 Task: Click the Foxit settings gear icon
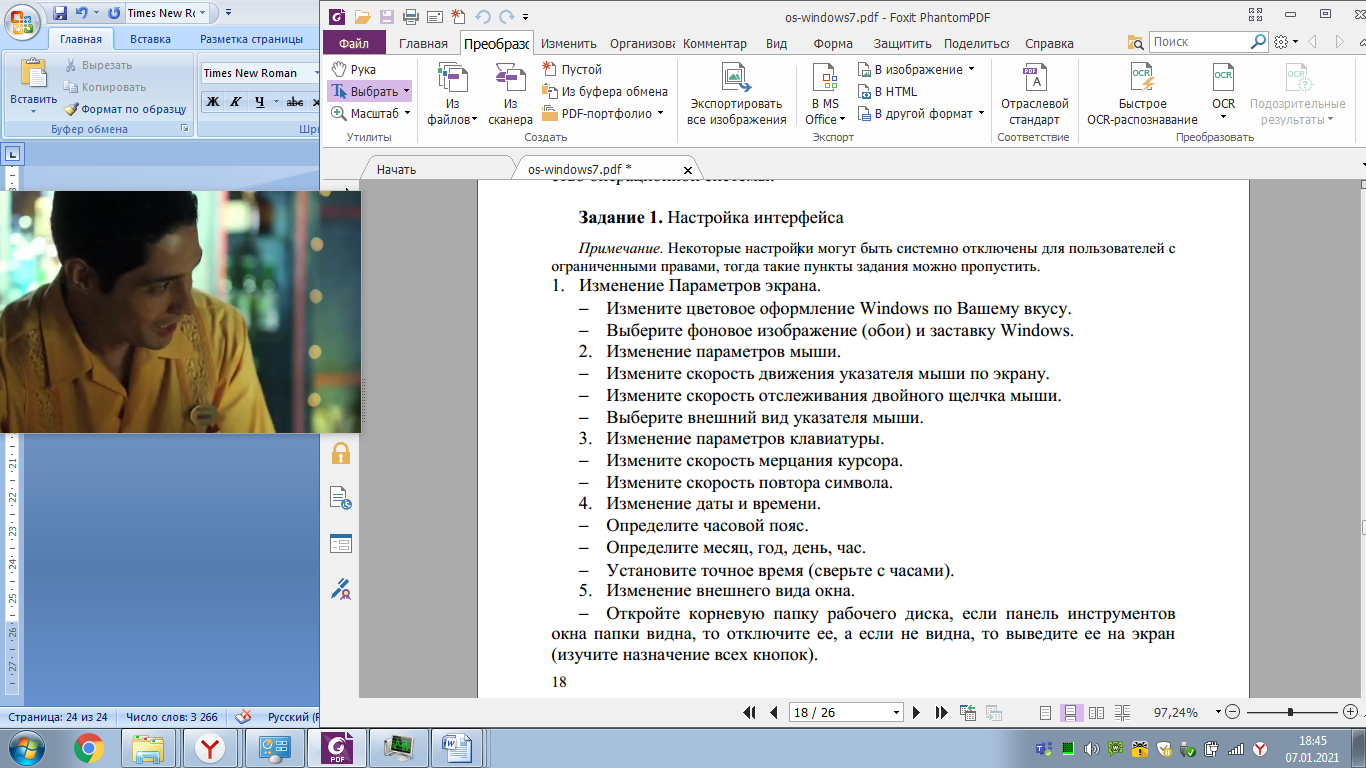coord(1282,42)
